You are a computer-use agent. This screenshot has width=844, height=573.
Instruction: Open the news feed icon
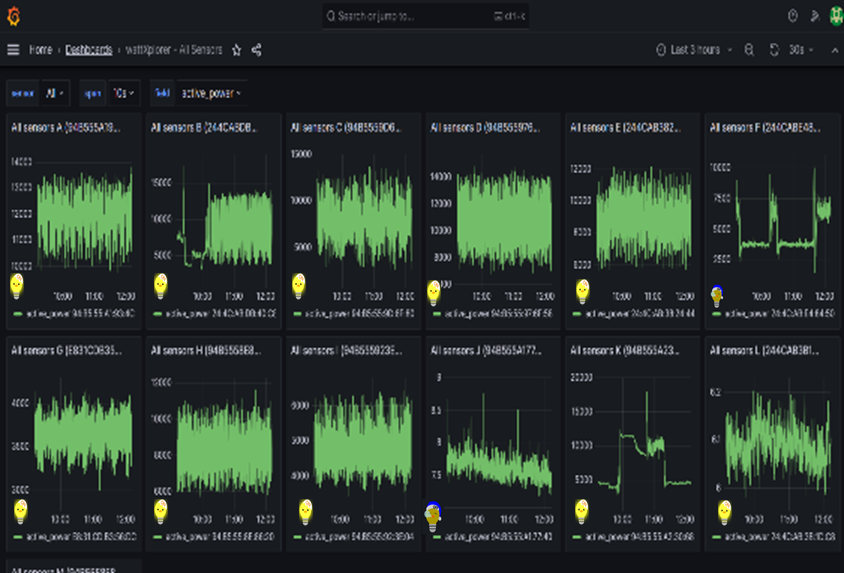(x=813, y=16)
